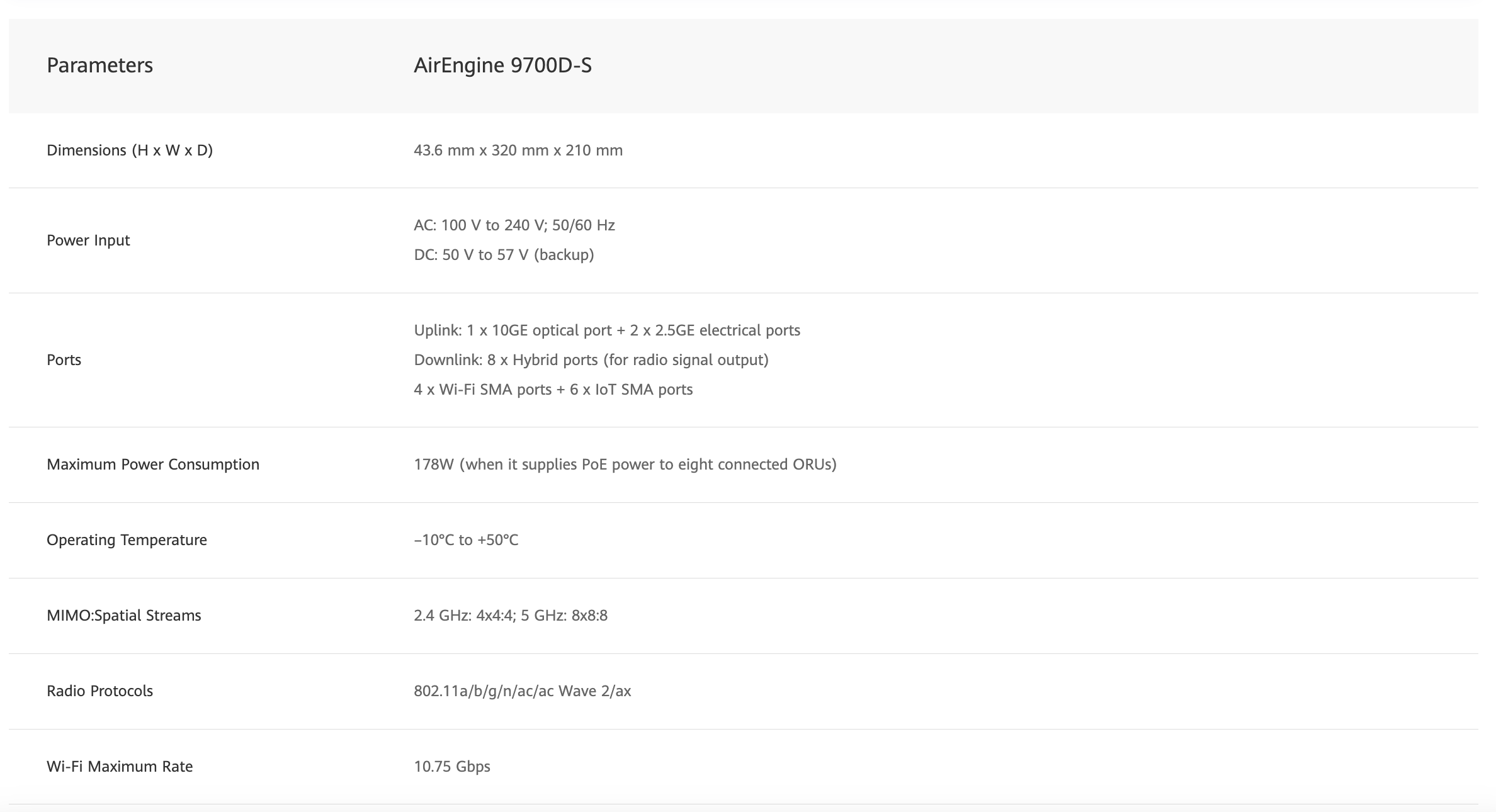Click the 10.75 Gbps maximum rate value
The image size is (1496, 812).
coord(451,767)
